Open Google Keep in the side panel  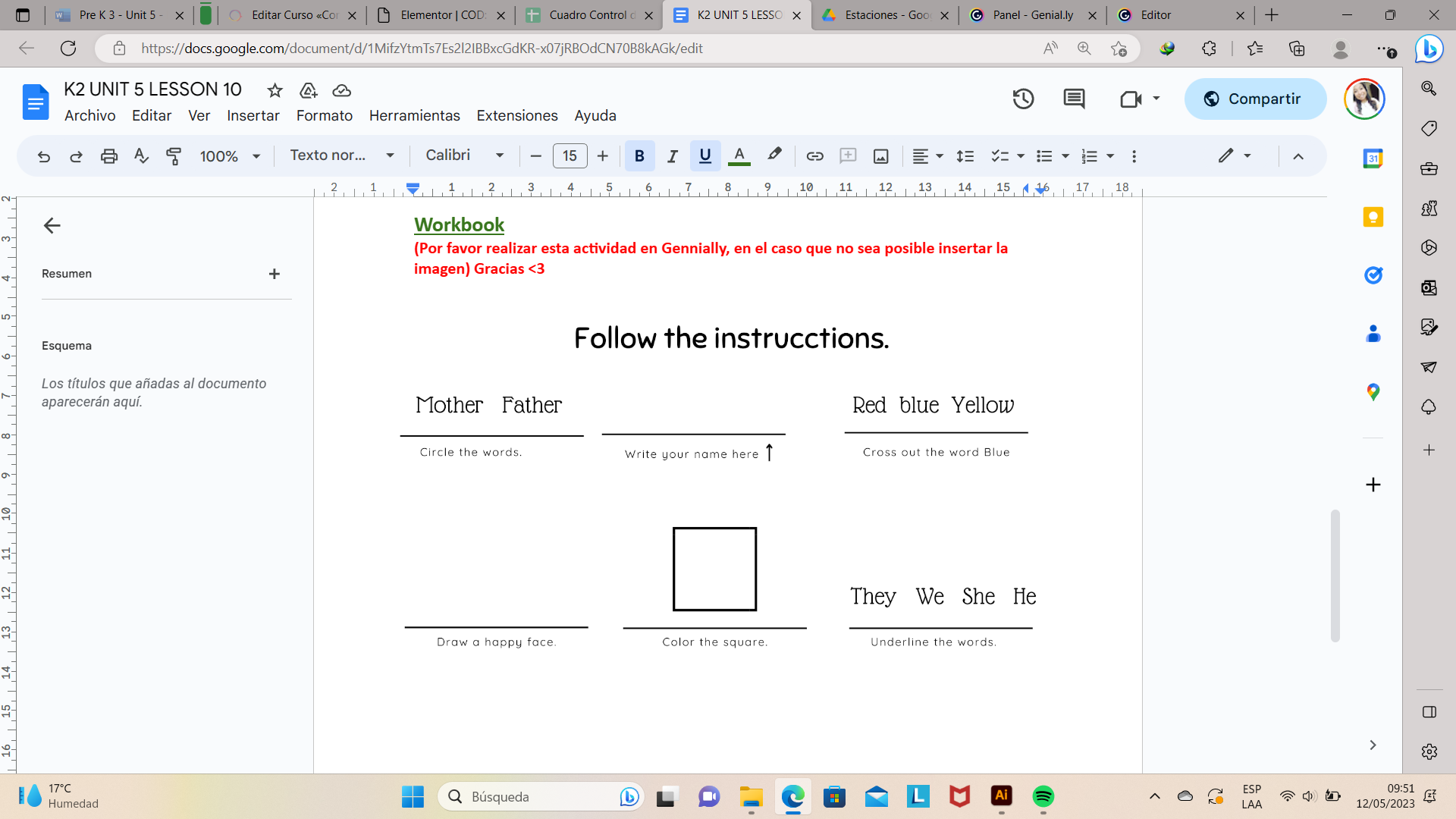(x=1373, y=217)
